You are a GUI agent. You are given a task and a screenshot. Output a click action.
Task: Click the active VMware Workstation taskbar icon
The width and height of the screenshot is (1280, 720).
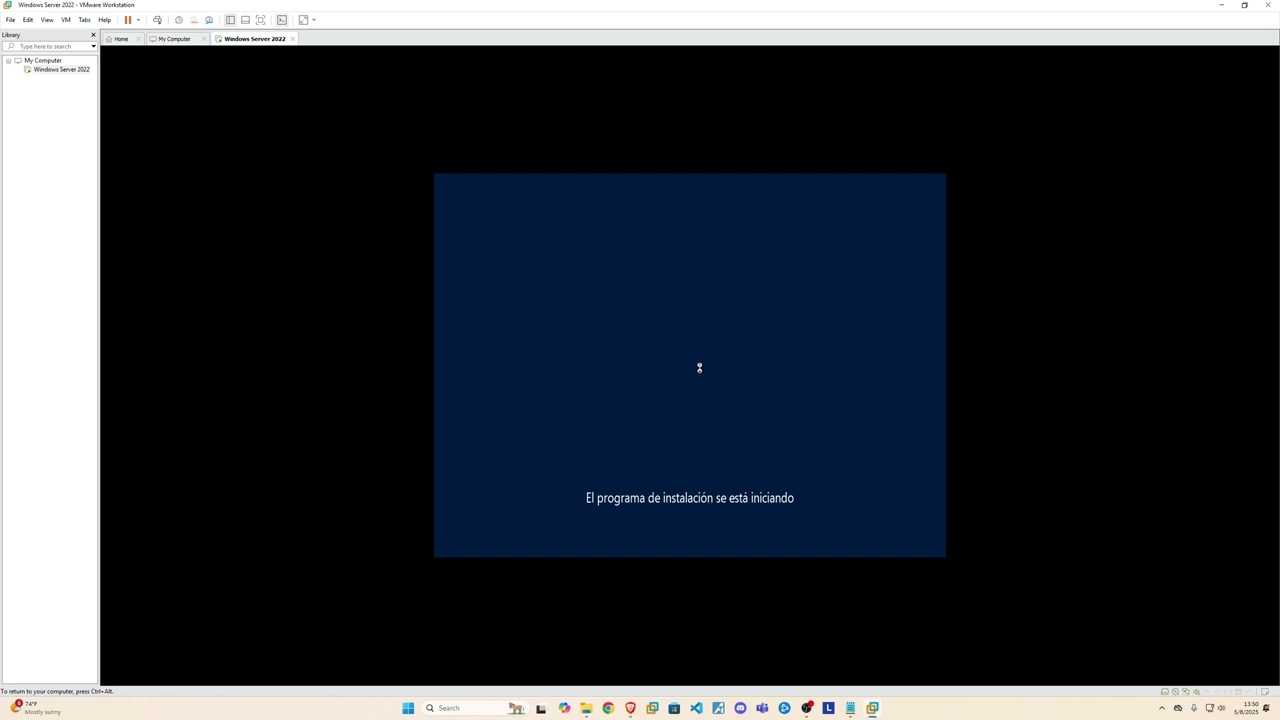click(872, 708)
